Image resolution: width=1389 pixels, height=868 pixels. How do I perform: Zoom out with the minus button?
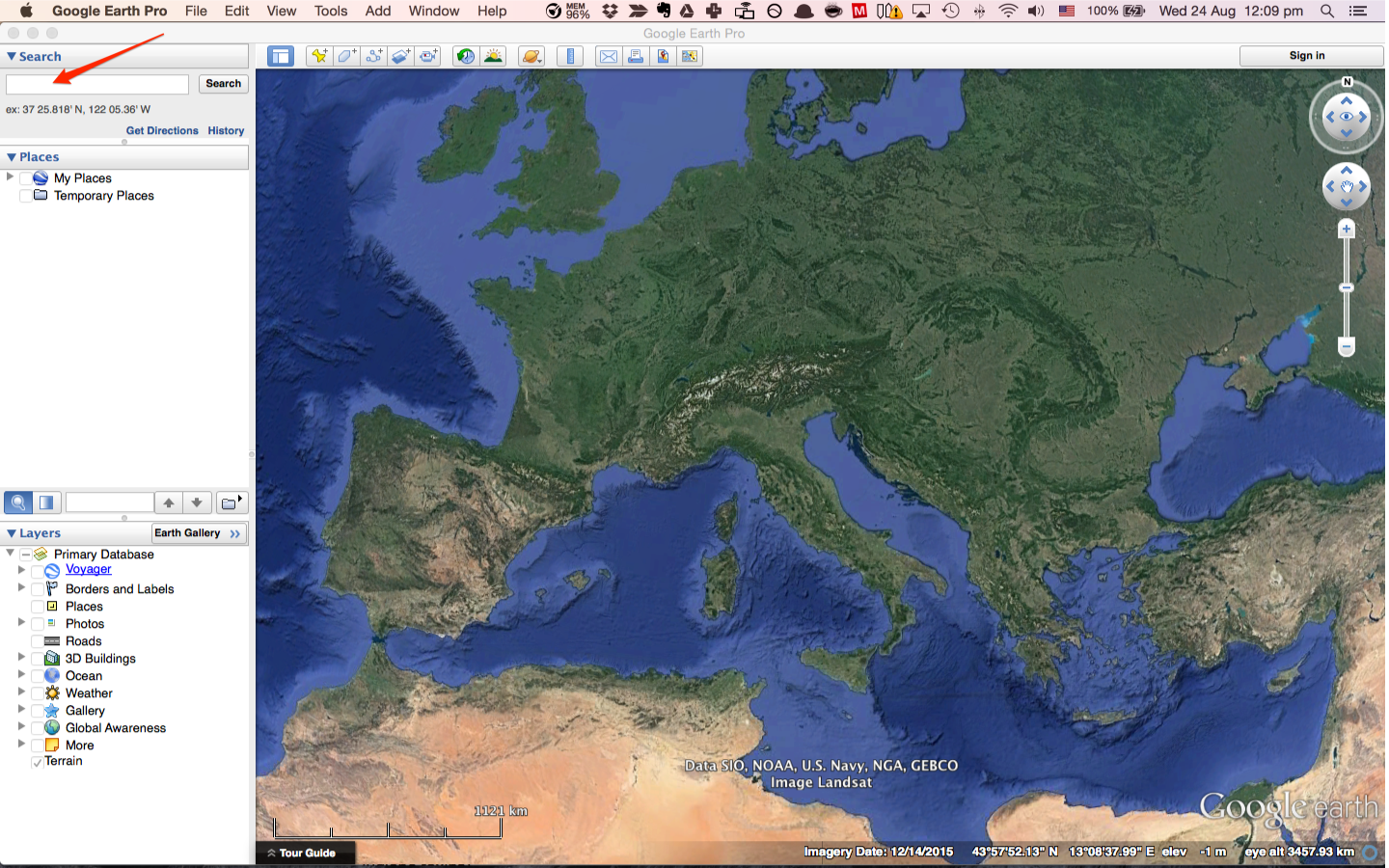click(1347, 346)
